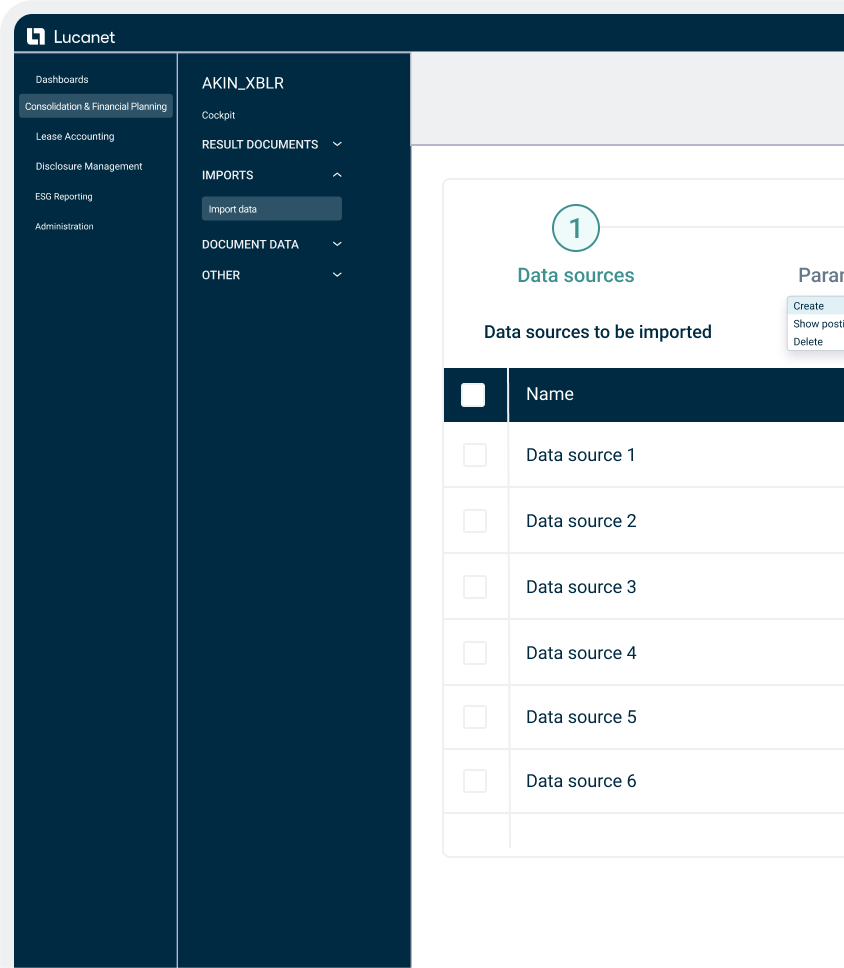Screen dimensions: 844x968
Task: Expand the RESULT DOCUMENTS section chevron
Action: click(x=337, y=144)
